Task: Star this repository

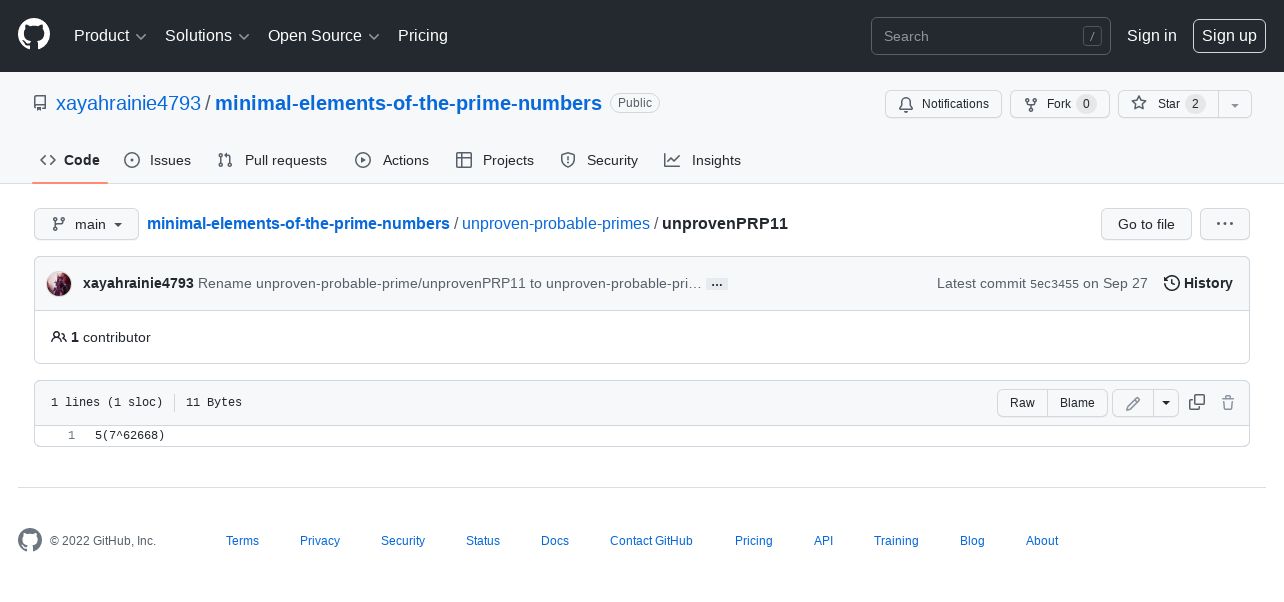Action: click(1168, 104)
